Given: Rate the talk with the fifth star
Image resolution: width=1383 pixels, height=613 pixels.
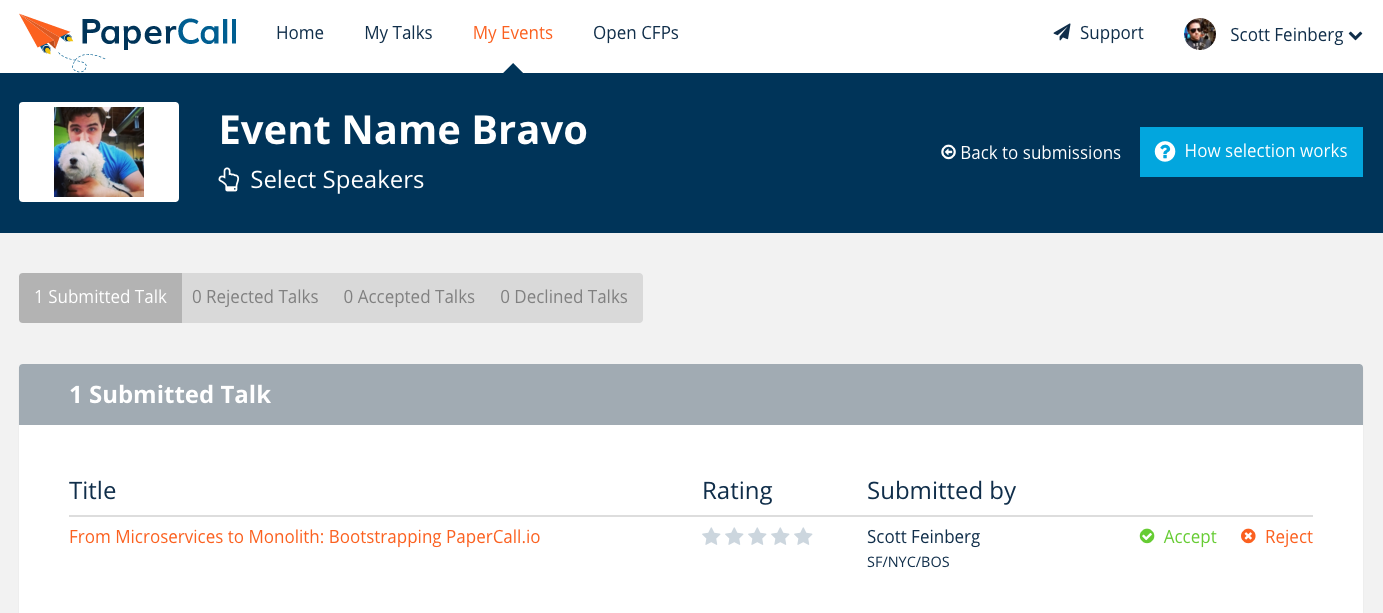Looking at the screenshot, I should tap(803, 537).
